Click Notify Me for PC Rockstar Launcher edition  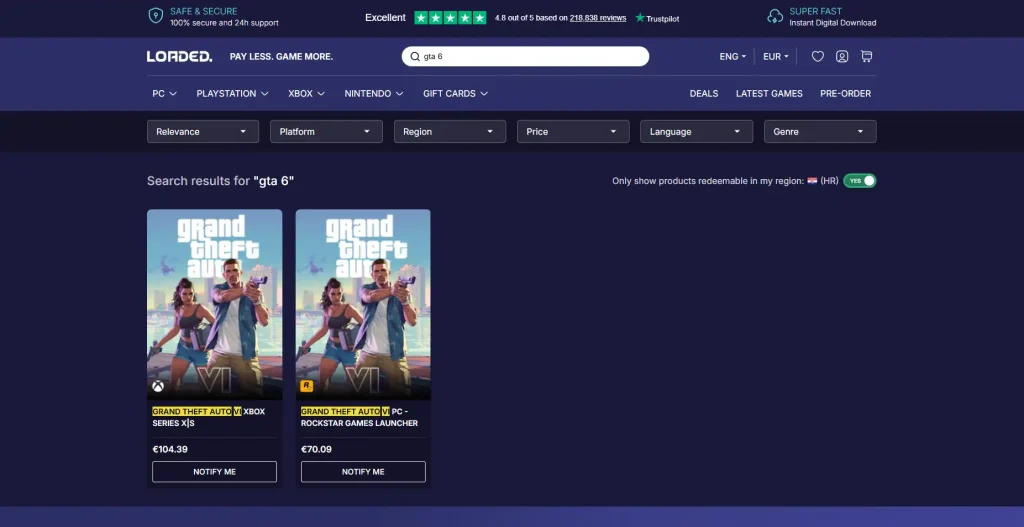click(x=363, y=471)
